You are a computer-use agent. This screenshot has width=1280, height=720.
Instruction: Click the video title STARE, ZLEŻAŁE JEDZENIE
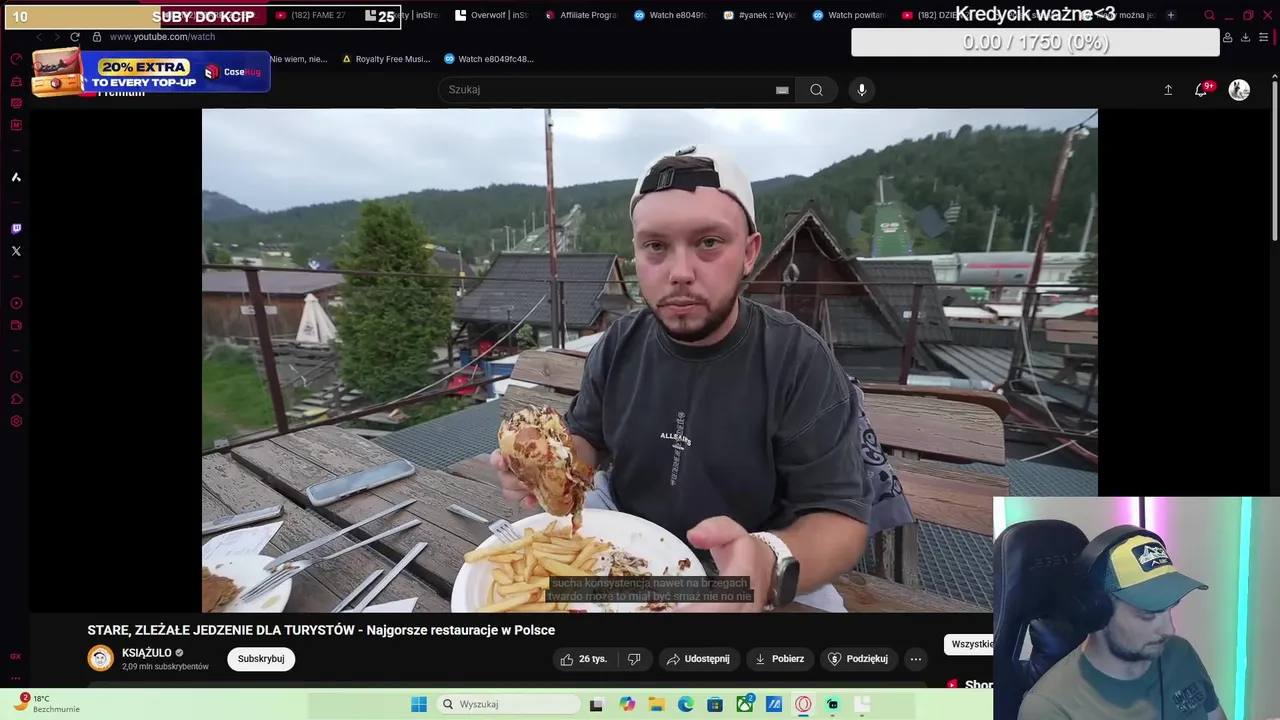pos(321,630)
